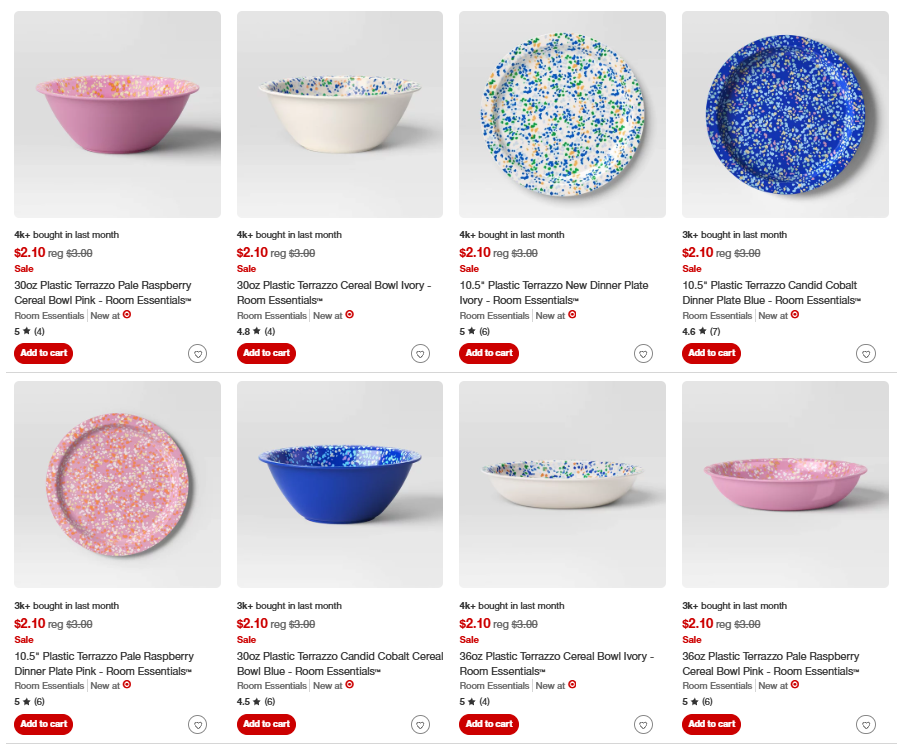Screen dimensions: 902x751
Task: View the blue Candid Cobalt dinner plate image
Action: pyautogui.click(x=785, y=114)
